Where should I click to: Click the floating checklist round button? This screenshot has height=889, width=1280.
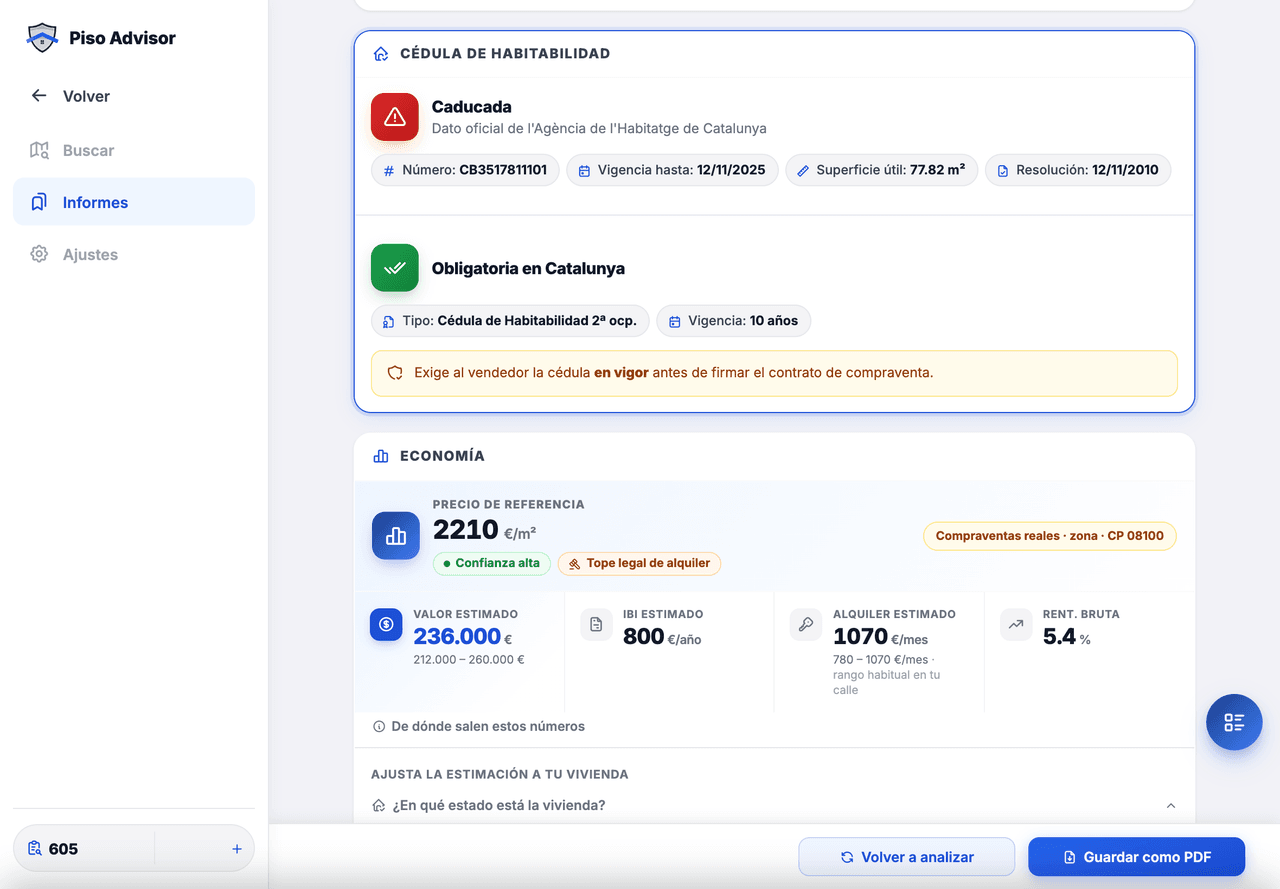[x=1234, y=722]
